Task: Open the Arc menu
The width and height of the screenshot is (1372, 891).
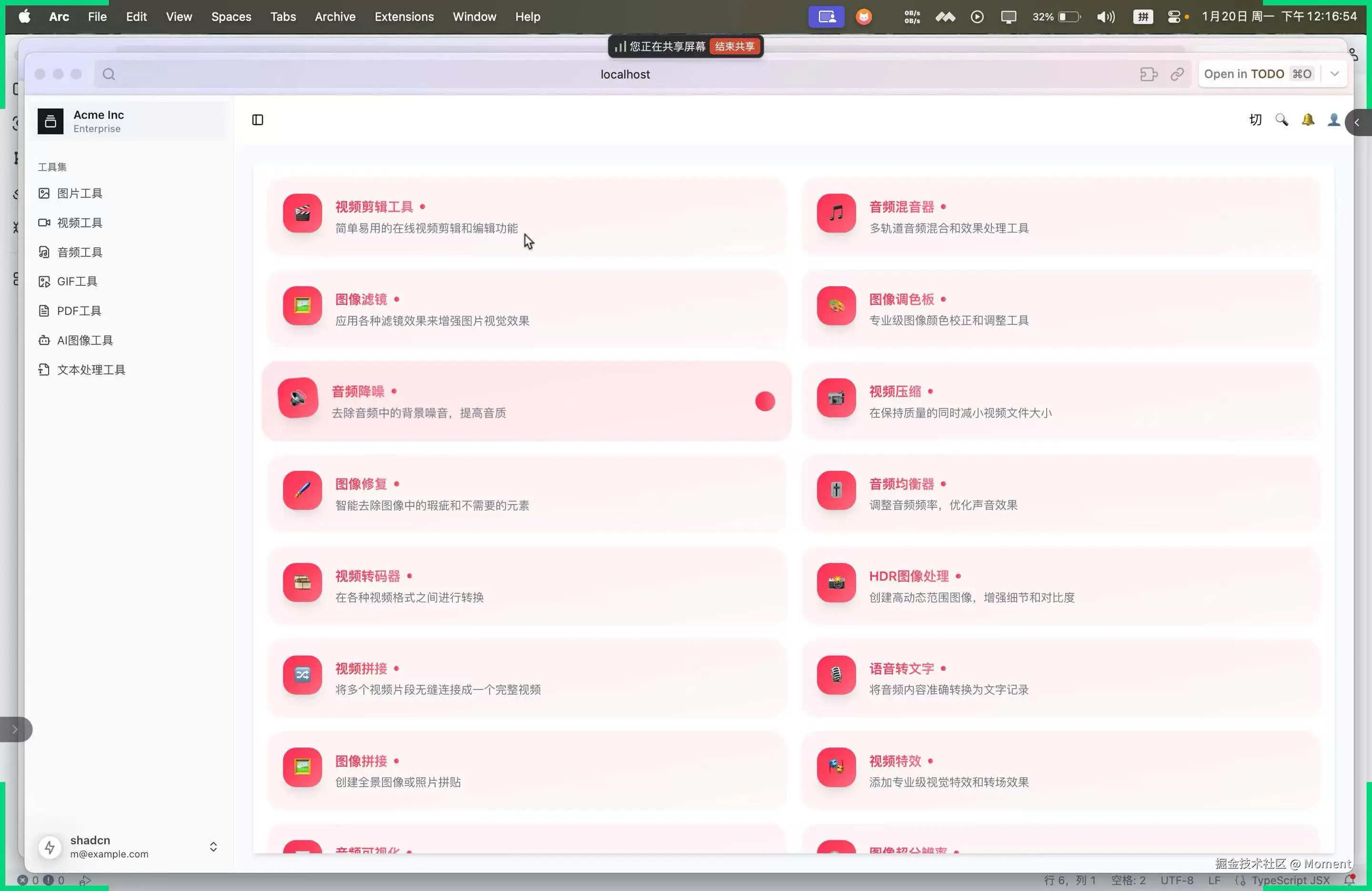Action: coord(59,16)
